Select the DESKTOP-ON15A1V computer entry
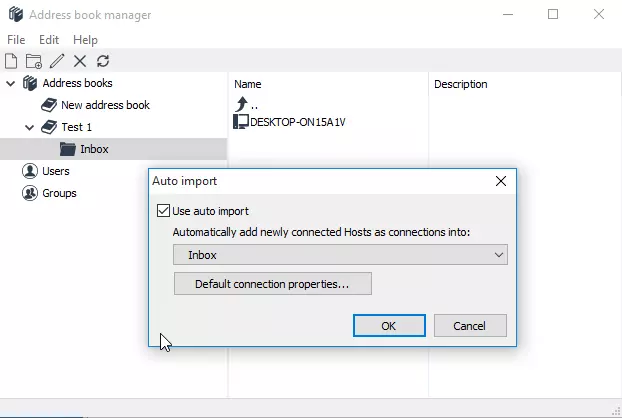Image resolution: width=622 pixels, height=418 pixels. [x=298, y=122]
